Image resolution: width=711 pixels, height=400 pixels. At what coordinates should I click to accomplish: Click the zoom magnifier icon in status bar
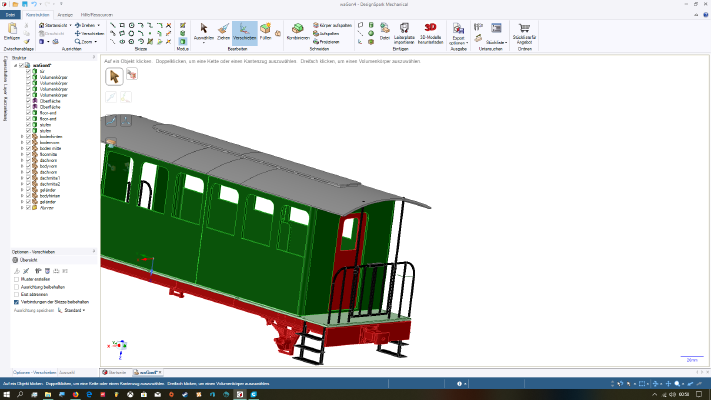tap(677, 384)
